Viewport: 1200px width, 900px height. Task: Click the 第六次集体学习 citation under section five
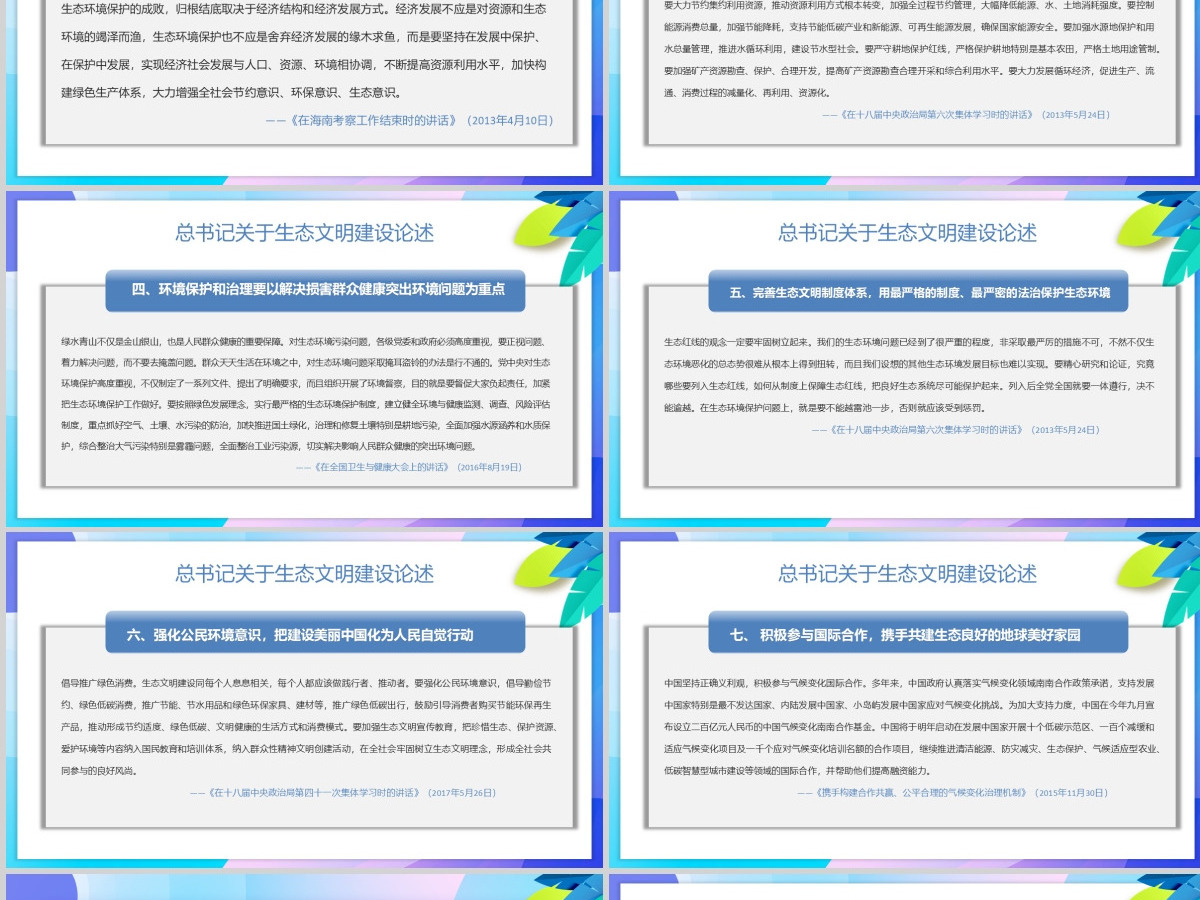click(x=955, y=430)
